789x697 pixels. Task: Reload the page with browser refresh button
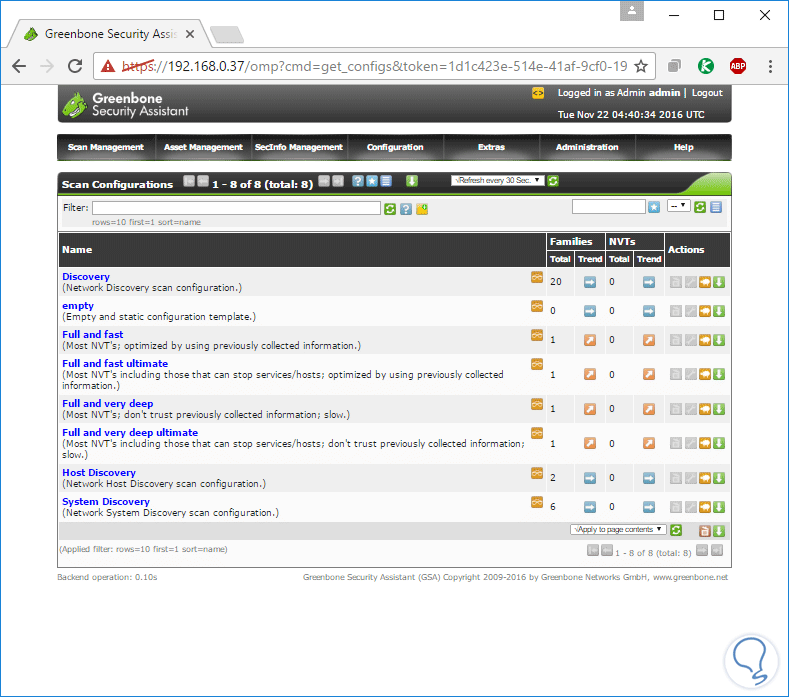pos(75,66)
